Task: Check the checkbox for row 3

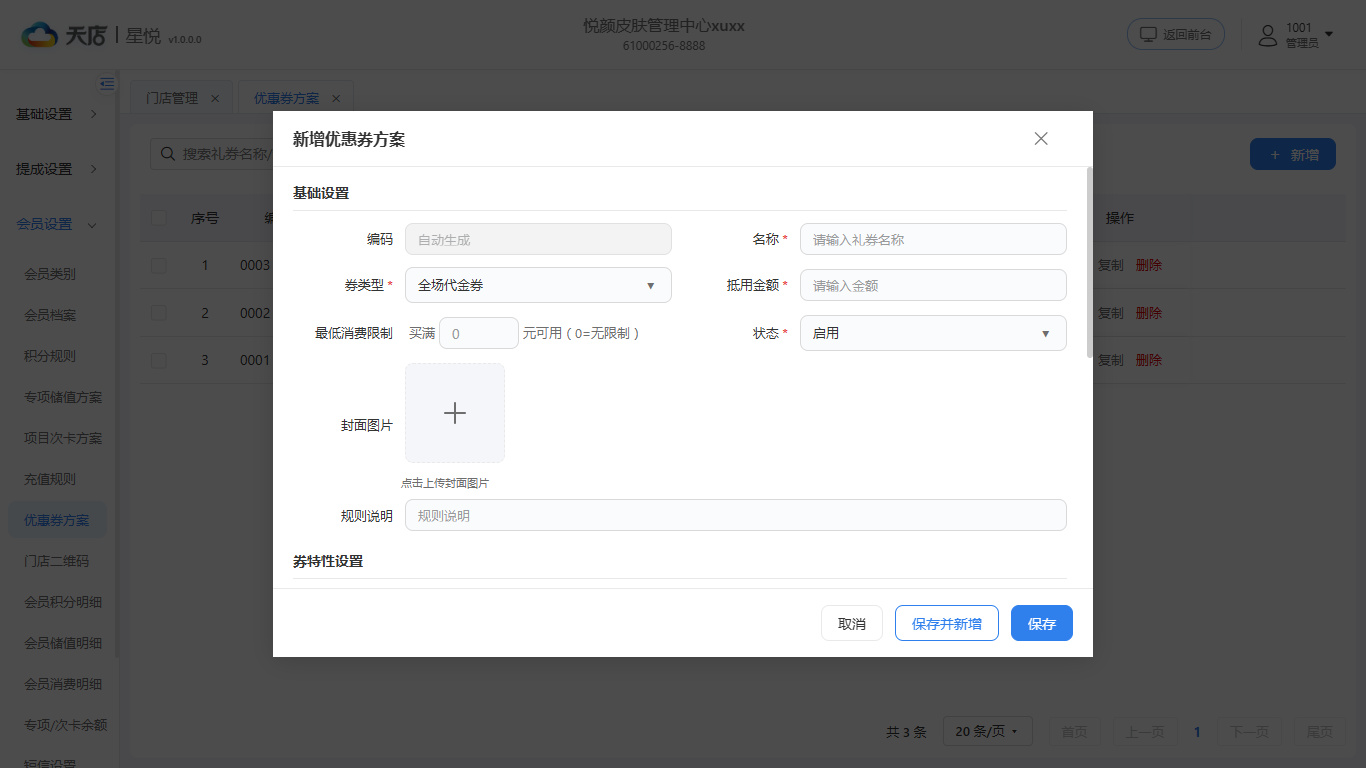Action: point(159,360)
